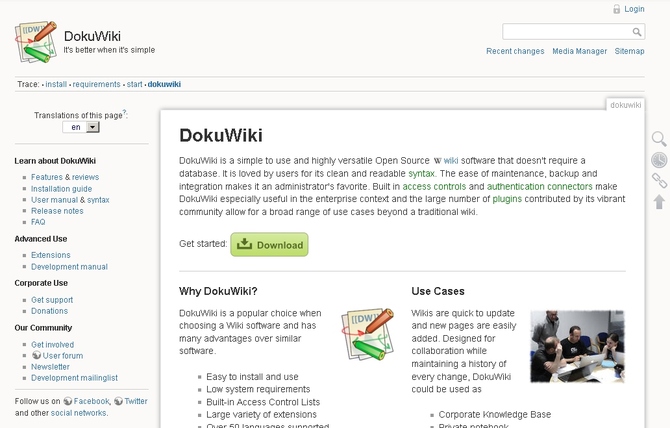
Task: Click the DokuWiki site title text
Action: (x=92, y=36)
